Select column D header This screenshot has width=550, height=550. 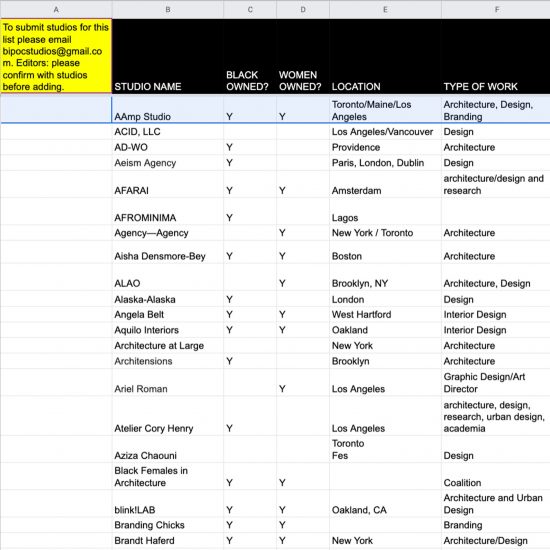pyautogui.click(x=303, y=9)
